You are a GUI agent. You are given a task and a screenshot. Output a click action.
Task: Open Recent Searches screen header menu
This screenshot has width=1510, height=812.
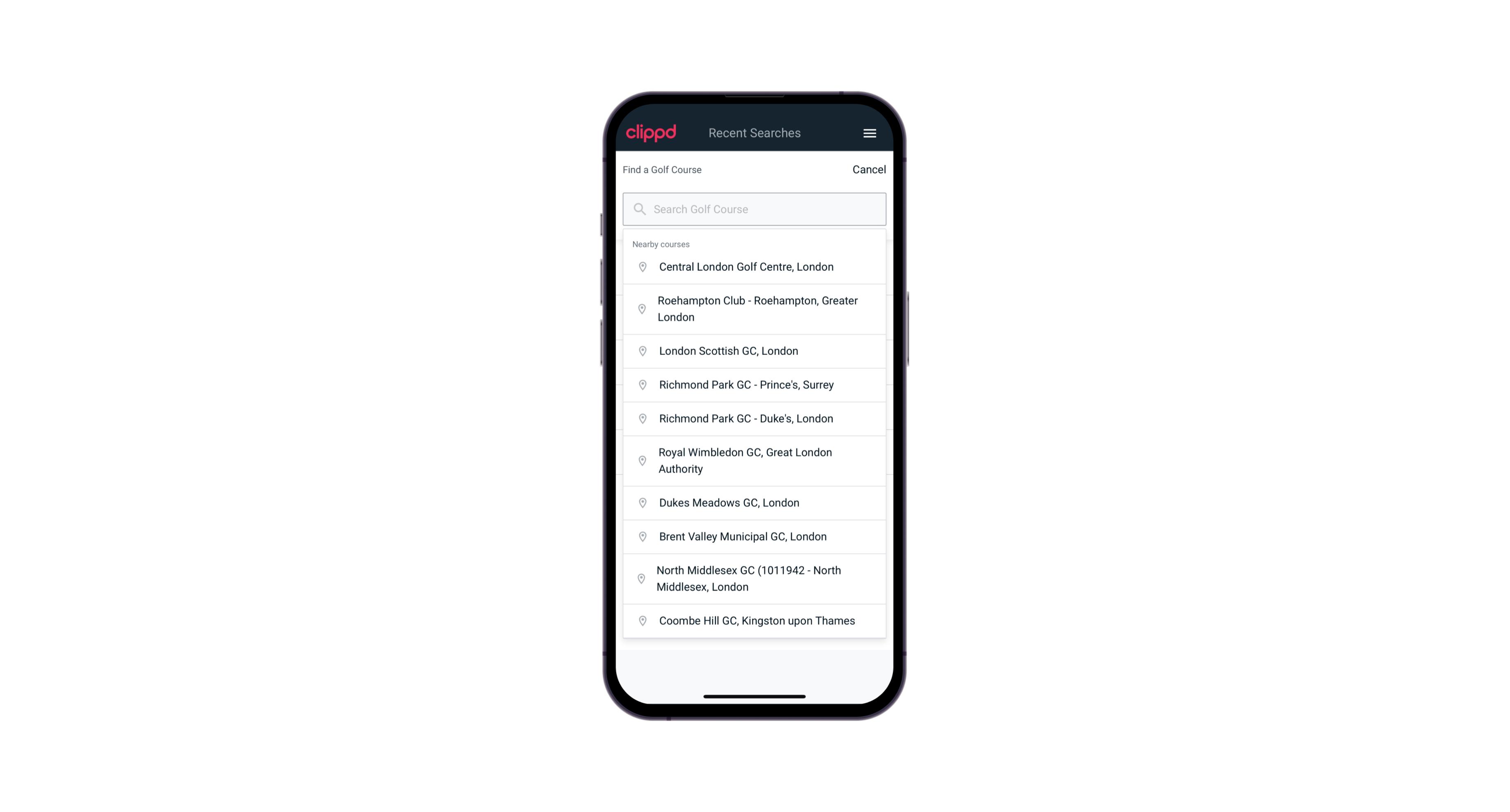click(x=869, y=133)
